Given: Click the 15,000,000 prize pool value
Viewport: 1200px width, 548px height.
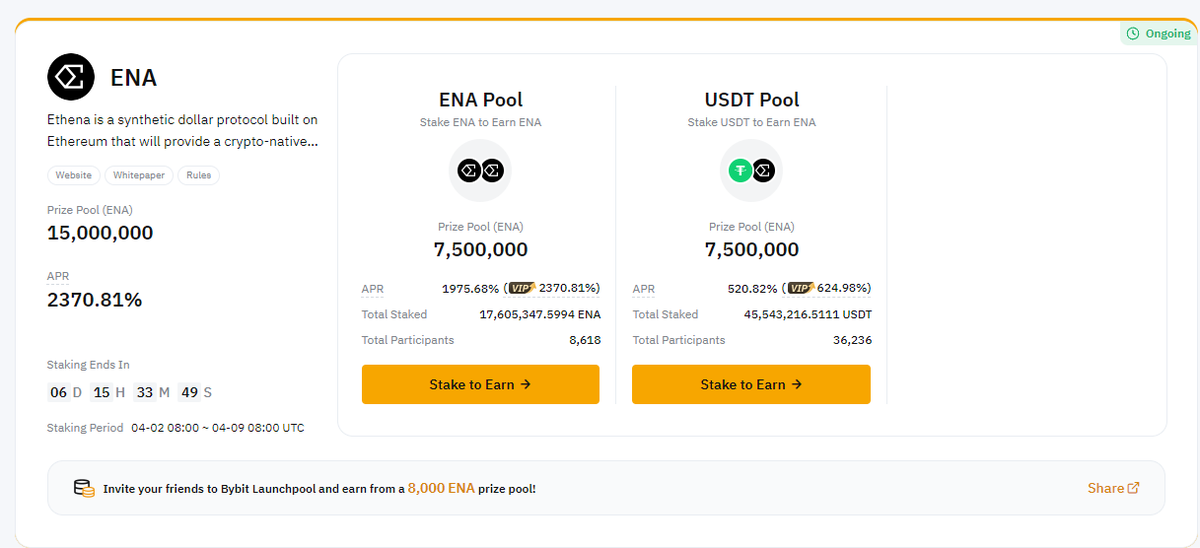Looking at the screenshot, I should click(100, 233).
